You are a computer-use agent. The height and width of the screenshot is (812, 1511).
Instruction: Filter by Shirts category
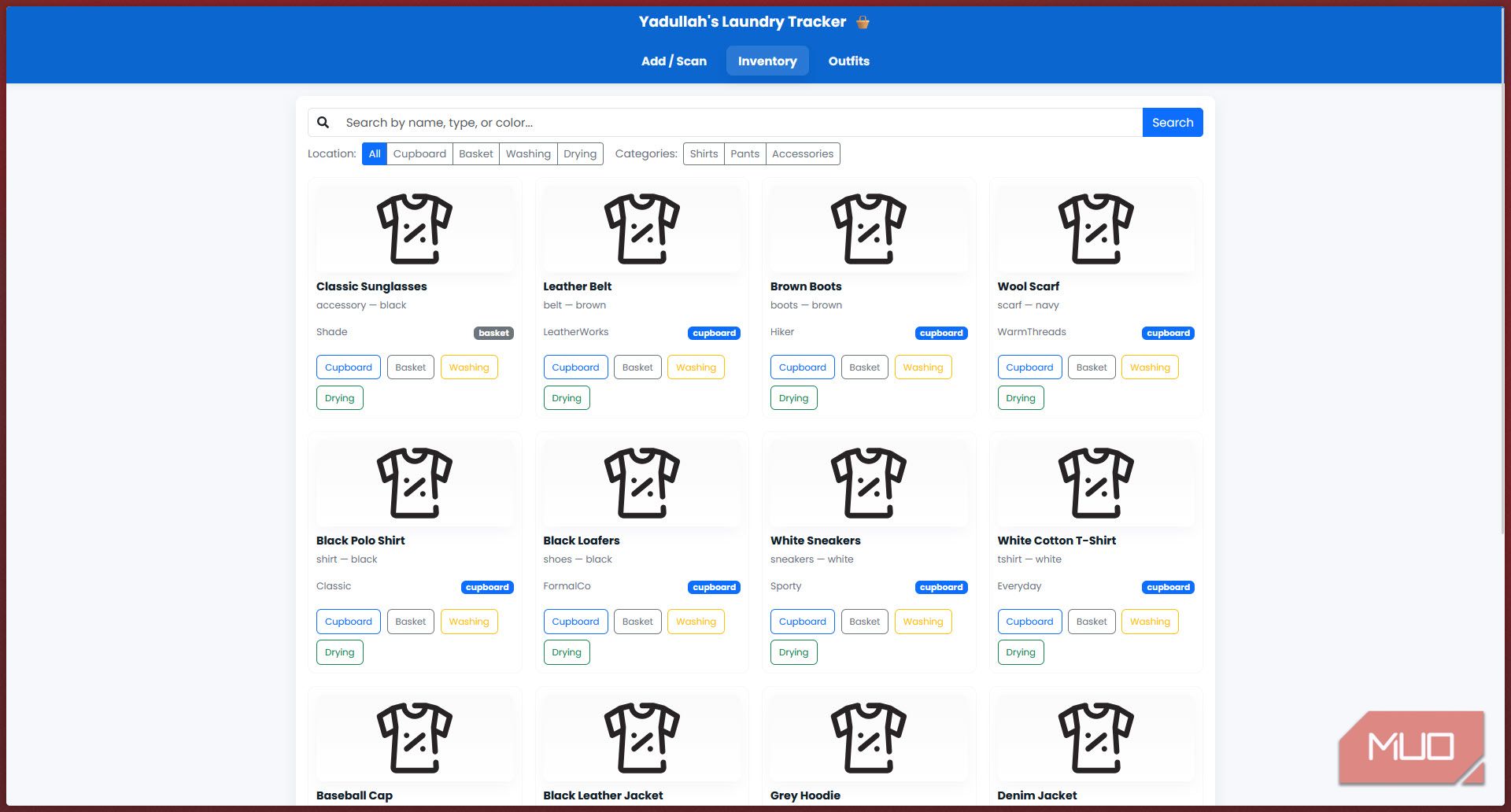(704, 153)
